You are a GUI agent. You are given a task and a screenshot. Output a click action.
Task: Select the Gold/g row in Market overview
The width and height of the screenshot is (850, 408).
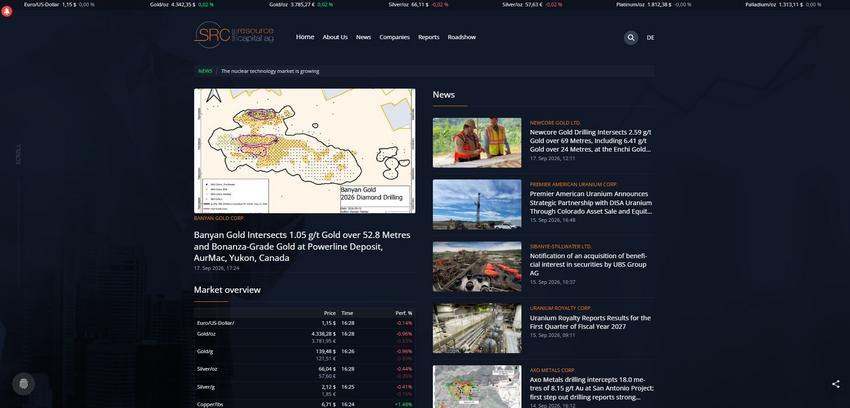pyautogui.click(x=305, y=355)
